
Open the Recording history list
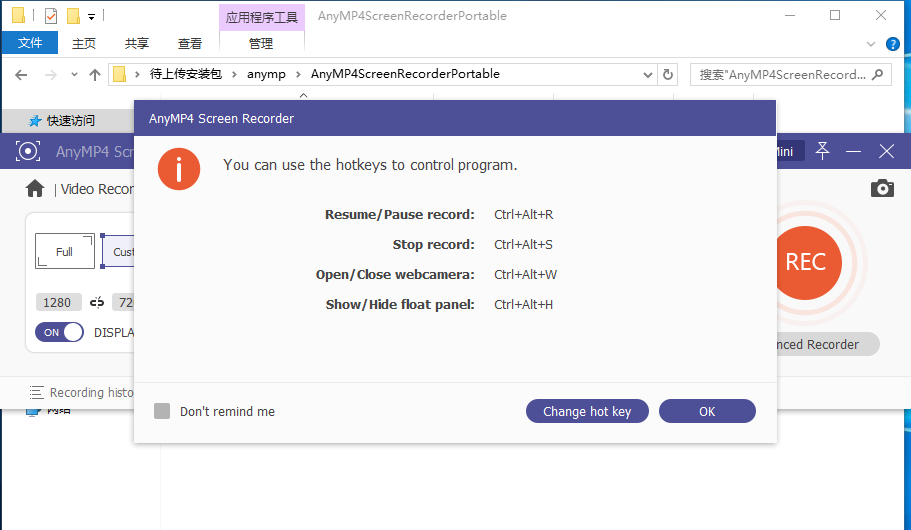point(81,393)
